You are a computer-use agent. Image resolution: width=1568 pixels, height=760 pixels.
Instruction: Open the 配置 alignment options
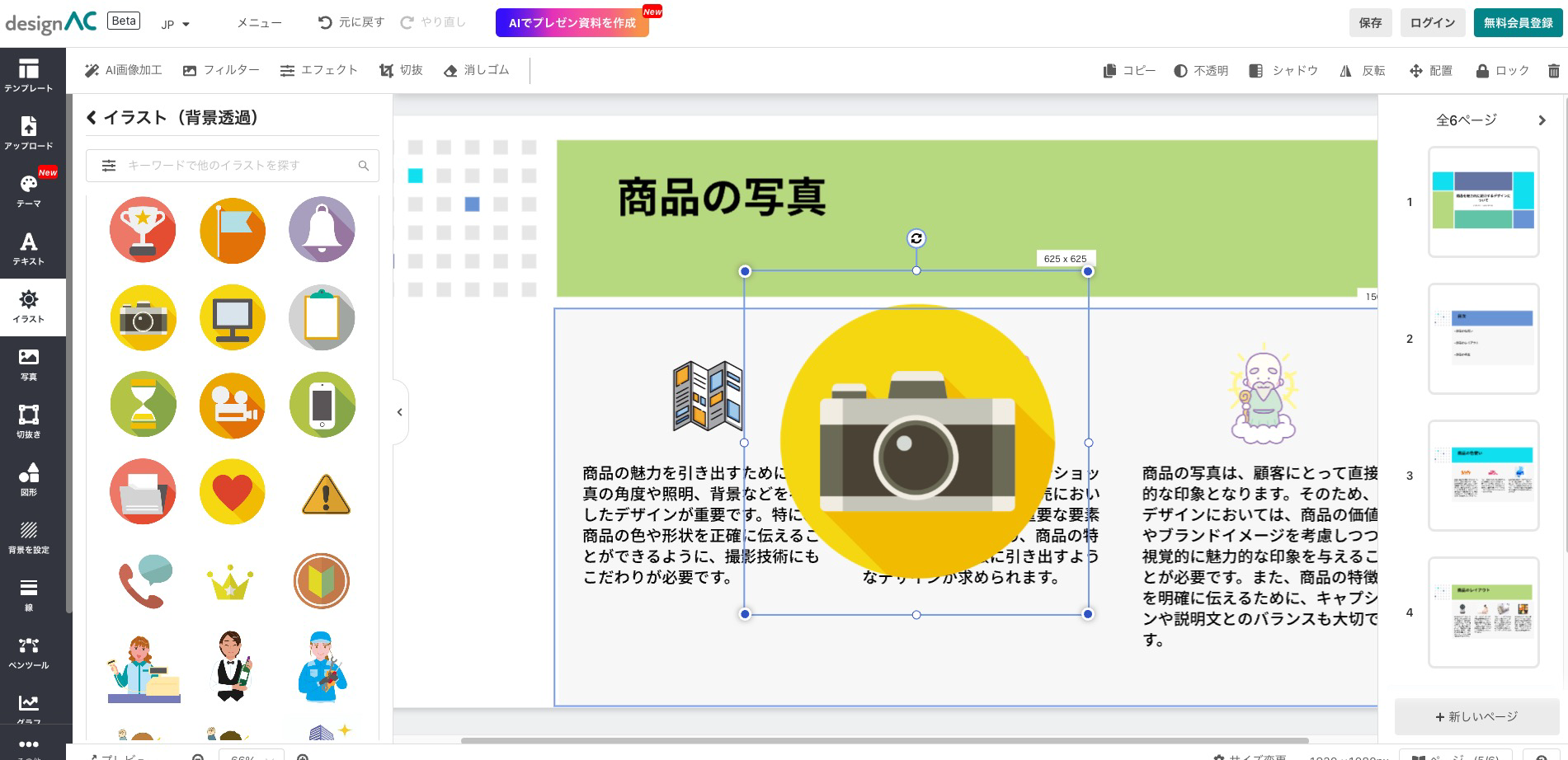[x=1434, y=70]
